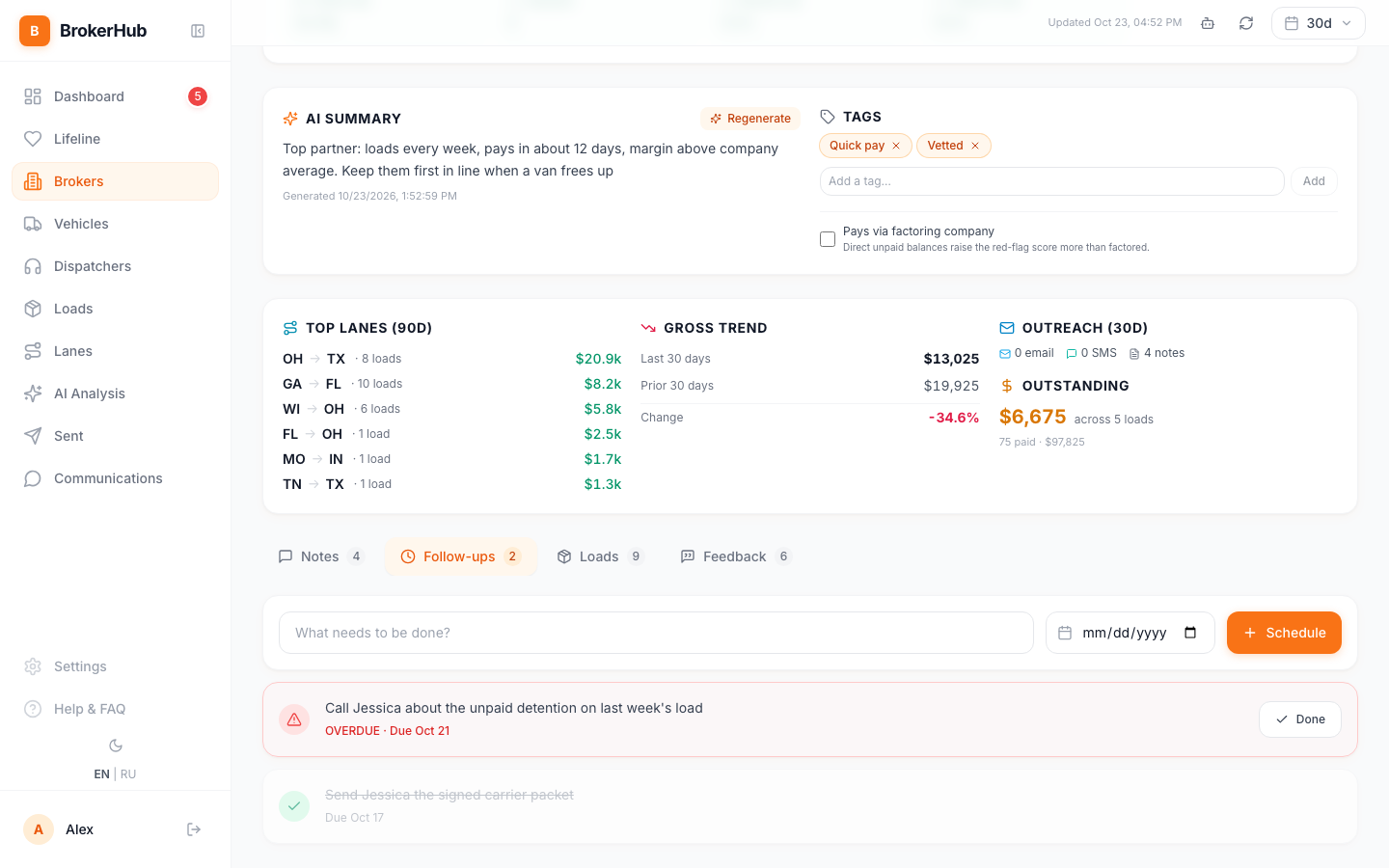Open Settings in sidebar
This screenshot has height=868, width=1389.
116,666
